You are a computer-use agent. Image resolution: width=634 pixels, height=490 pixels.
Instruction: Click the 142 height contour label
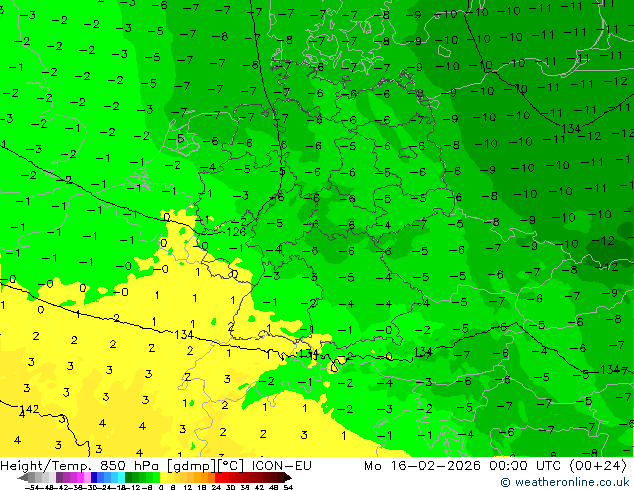(29, 409)
